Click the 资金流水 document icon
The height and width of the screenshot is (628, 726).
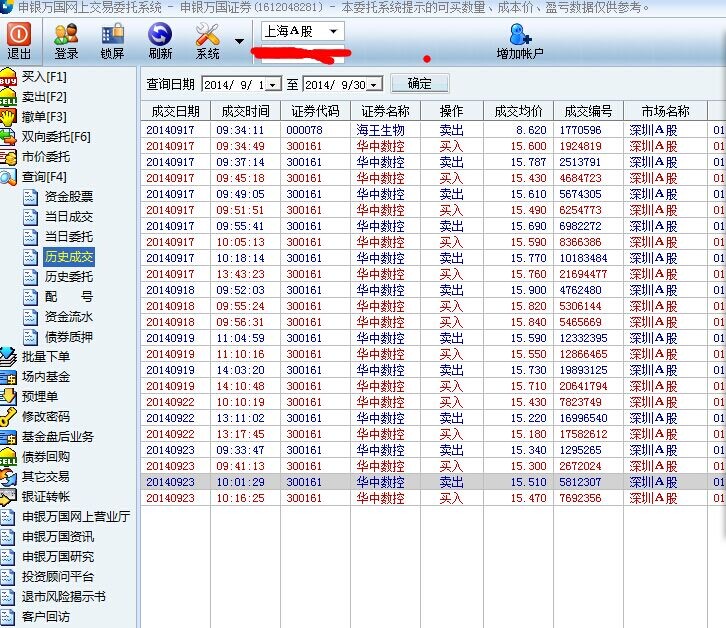tap(31, 317)
